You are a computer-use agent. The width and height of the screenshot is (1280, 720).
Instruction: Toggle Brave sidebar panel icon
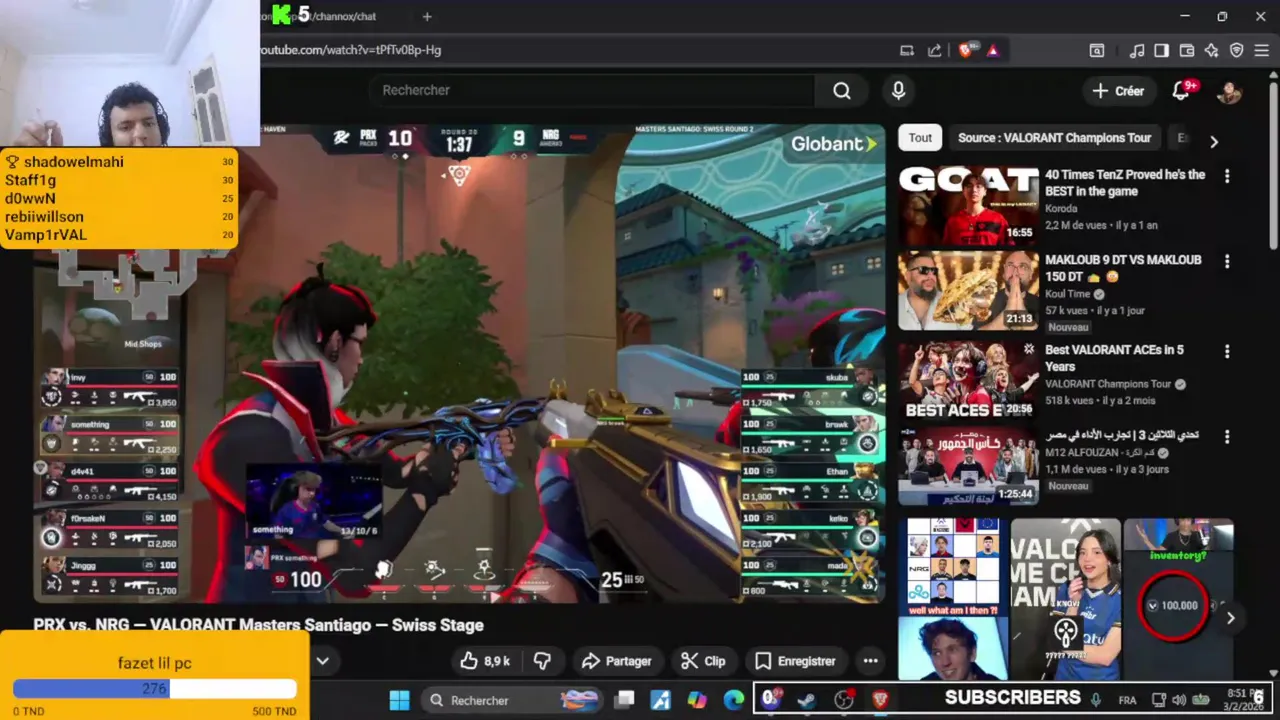(1161, 50)
